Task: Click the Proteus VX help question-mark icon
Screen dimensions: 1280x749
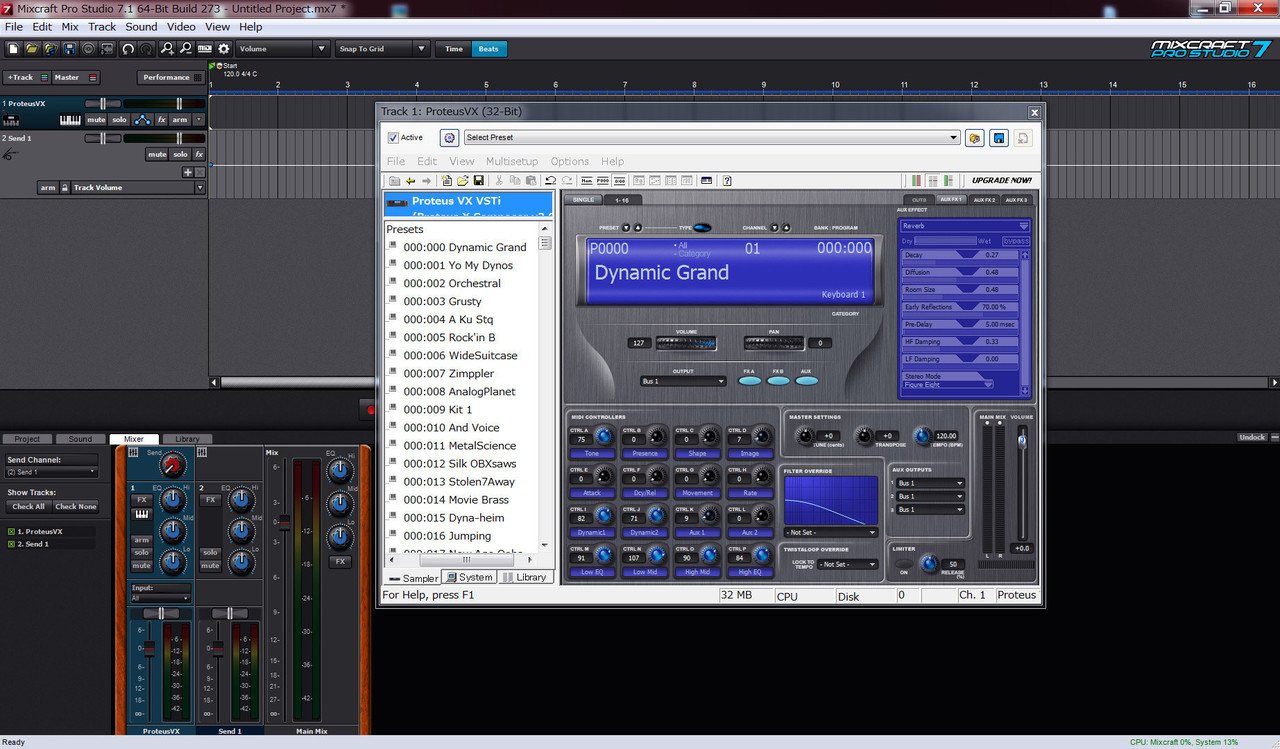Action: [x=727, y=181]
